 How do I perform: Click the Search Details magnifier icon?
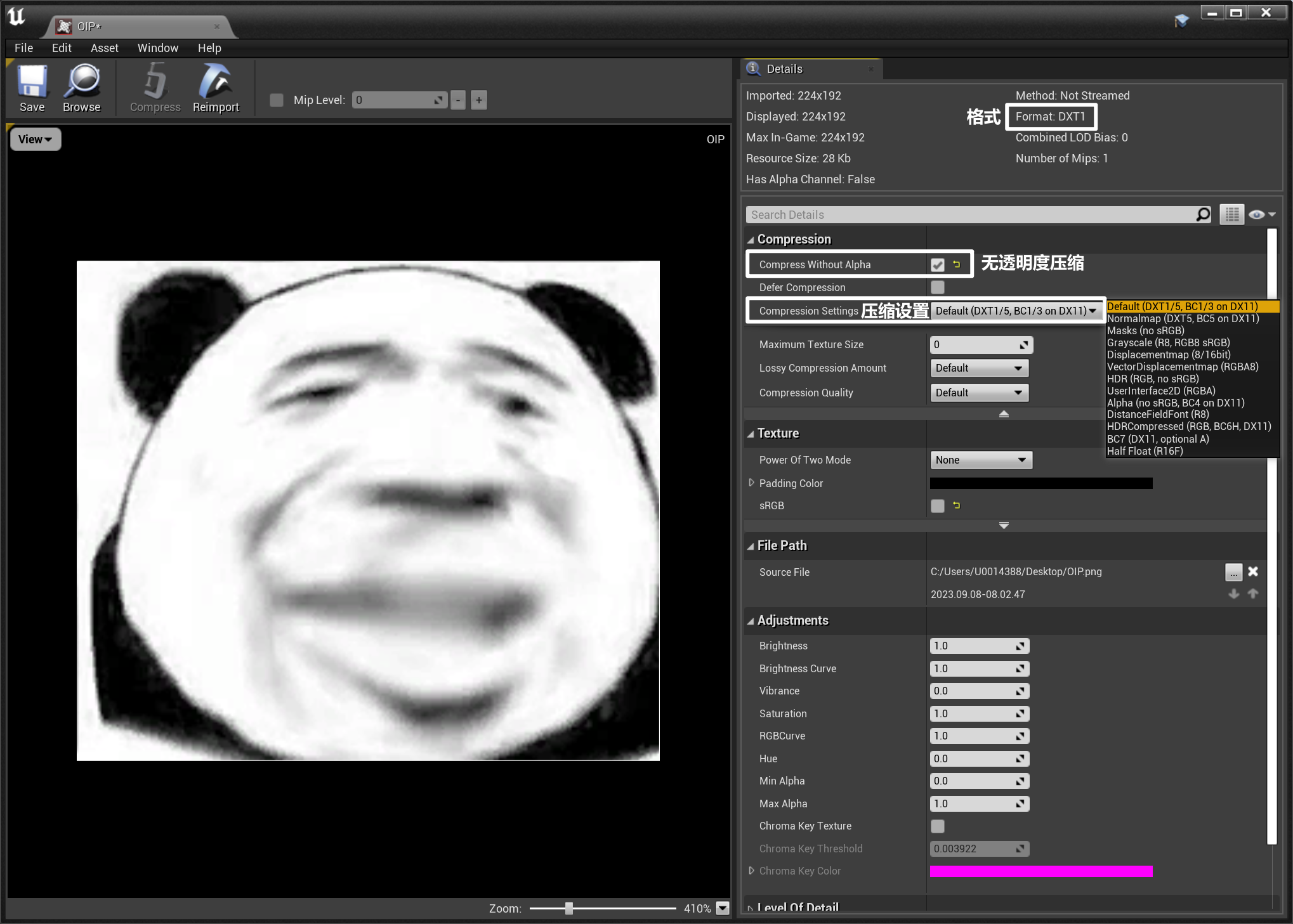(x=1202, y=215)
